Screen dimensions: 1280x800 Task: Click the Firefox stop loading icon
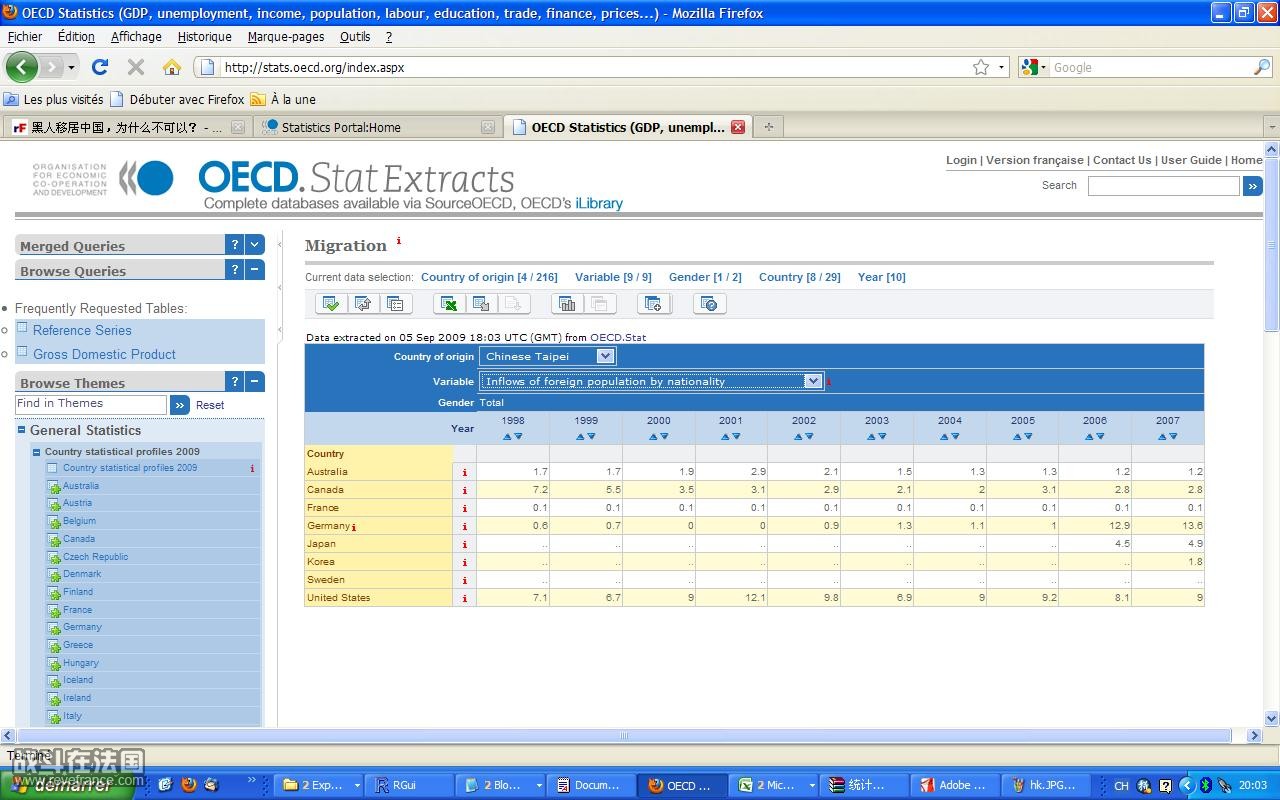click(136, 67)
